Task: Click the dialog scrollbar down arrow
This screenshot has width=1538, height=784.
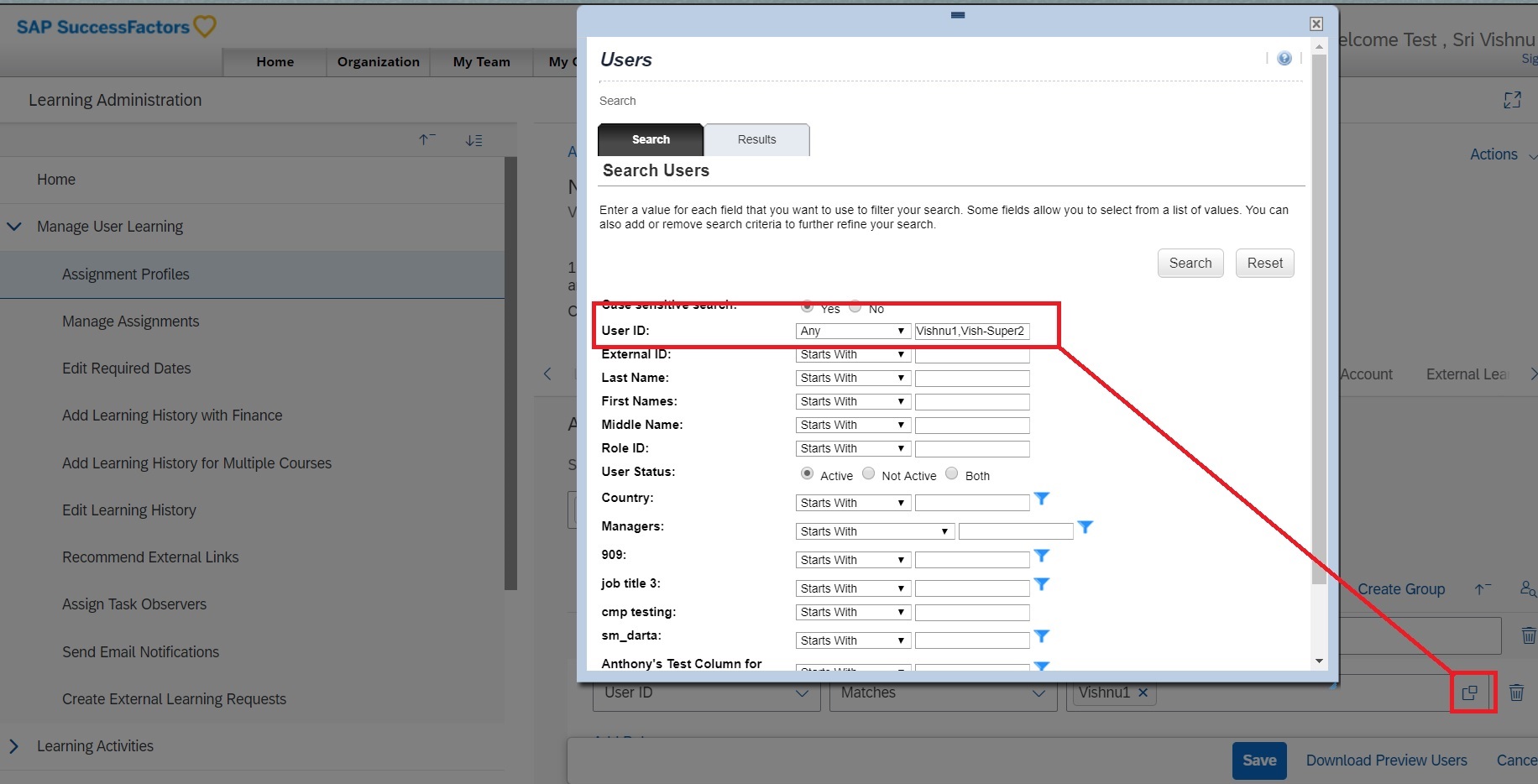Action: click(x=1319, y=661)
